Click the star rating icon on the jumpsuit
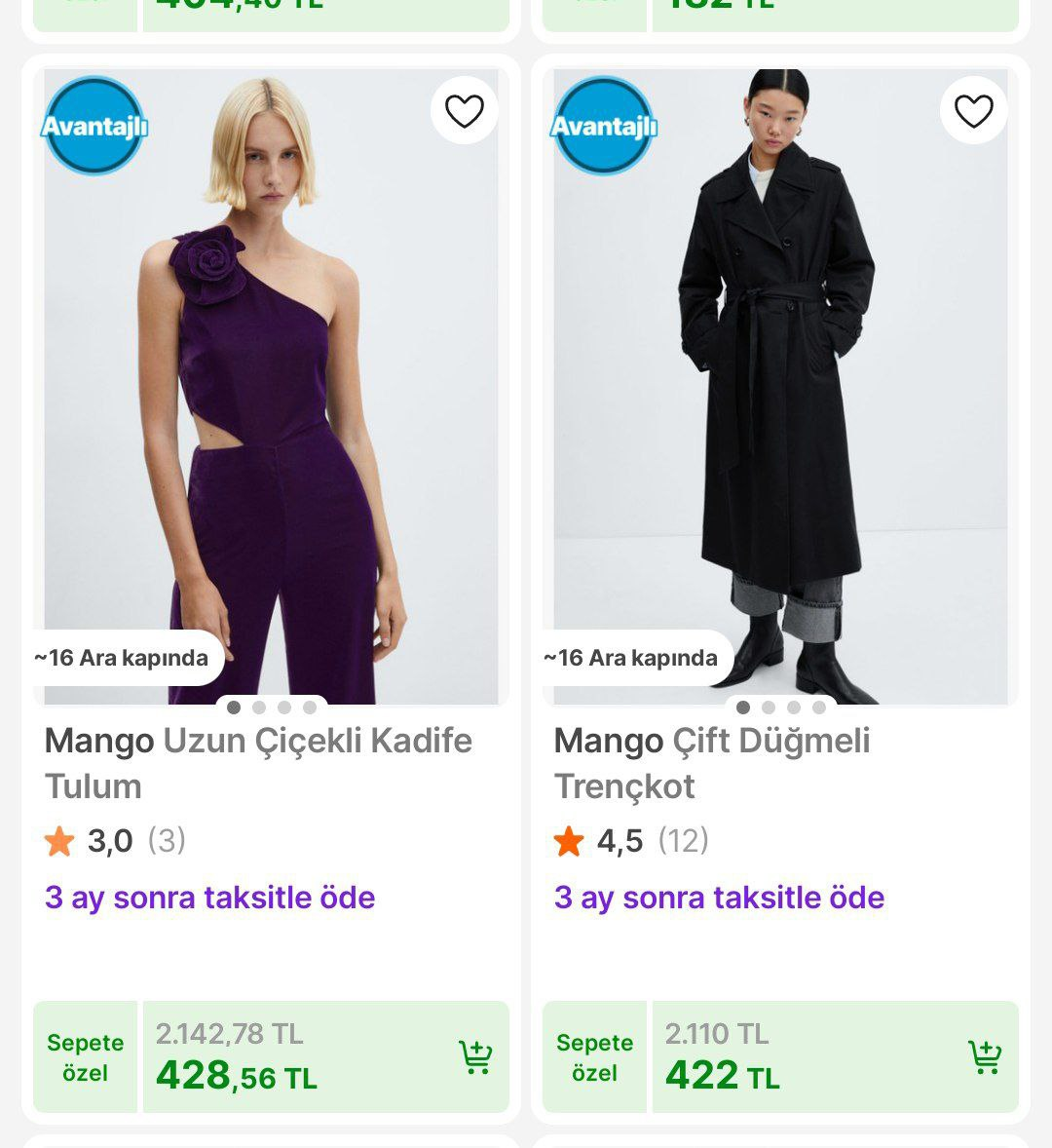Image resolution: width=1052 pixels, height=1148 pixels. tap(60, 840)
